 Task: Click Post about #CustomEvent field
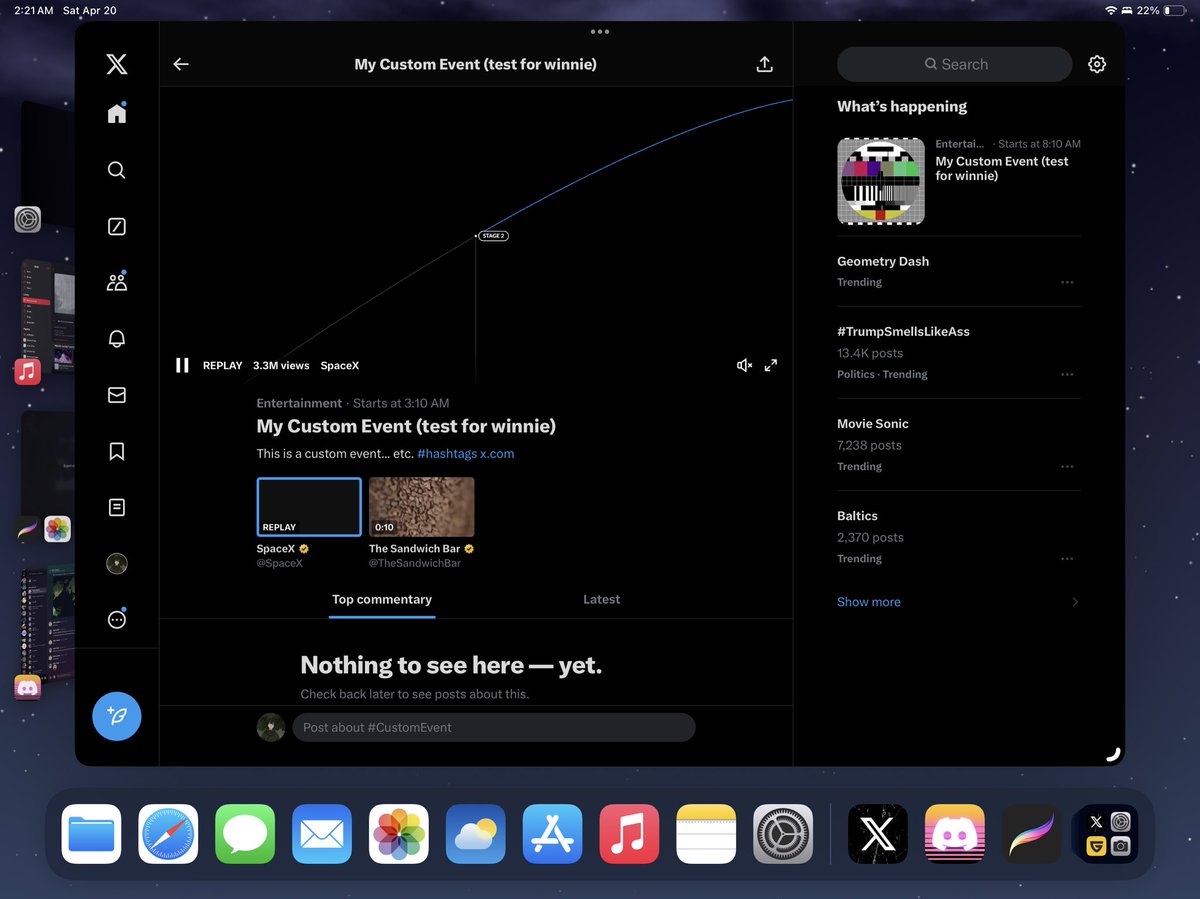[494, 727]
